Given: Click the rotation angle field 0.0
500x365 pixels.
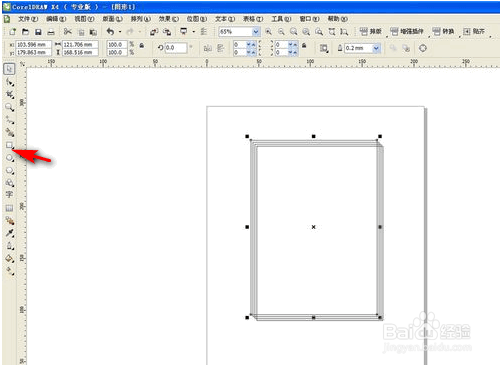Looking at the screenshot, I should pyautogui.click(x=175, y=48).
